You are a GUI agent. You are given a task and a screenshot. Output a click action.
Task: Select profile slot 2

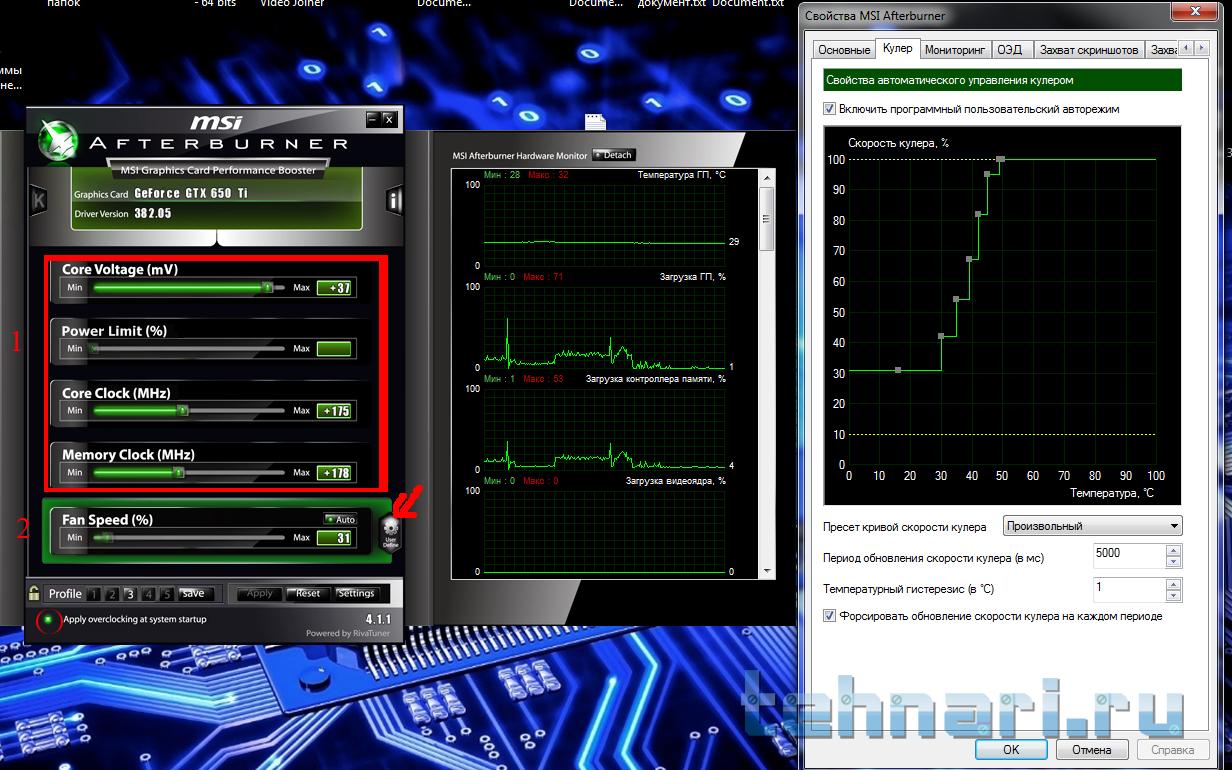pos(112,593)
